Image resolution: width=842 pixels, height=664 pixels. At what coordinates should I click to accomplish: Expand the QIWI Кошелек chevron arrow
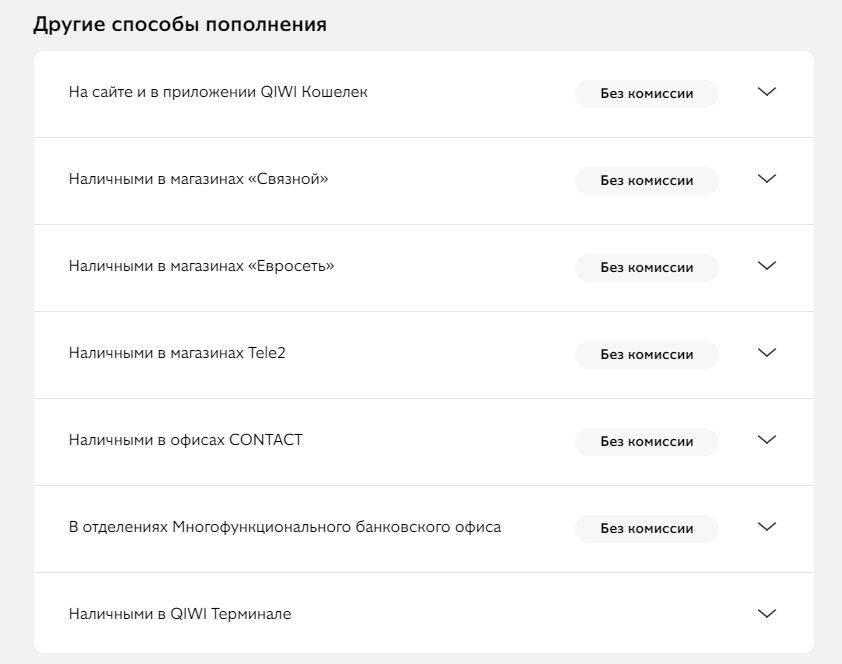[766, 92]
